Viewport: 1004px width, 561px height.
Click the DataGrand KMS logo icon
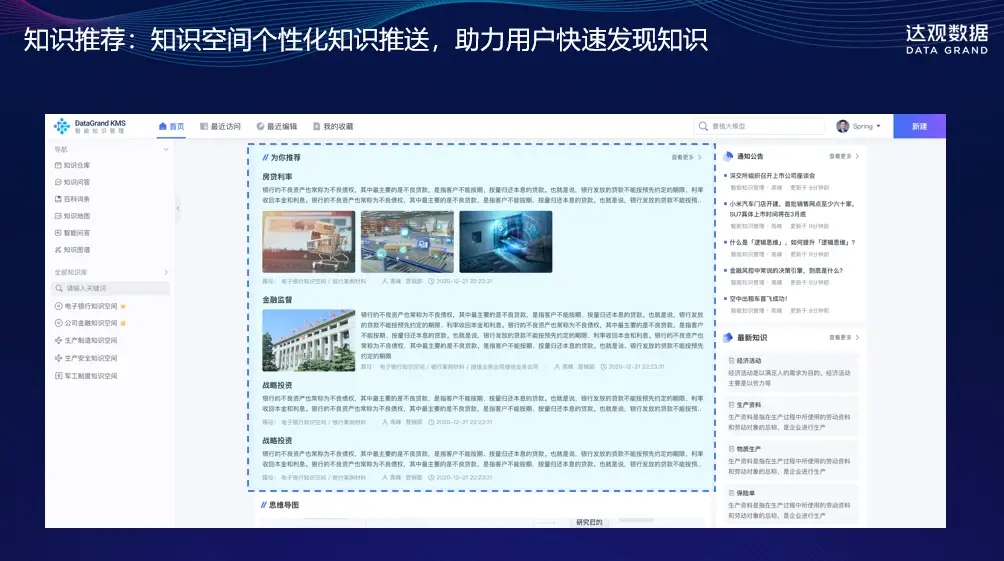tap(62, 126)
